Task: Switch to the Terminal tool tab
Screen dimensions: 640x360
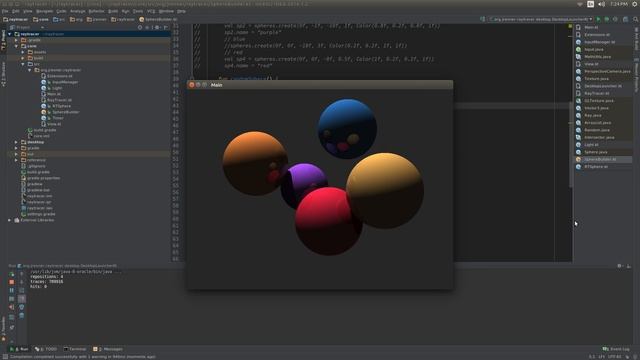Action: (75, 349)
